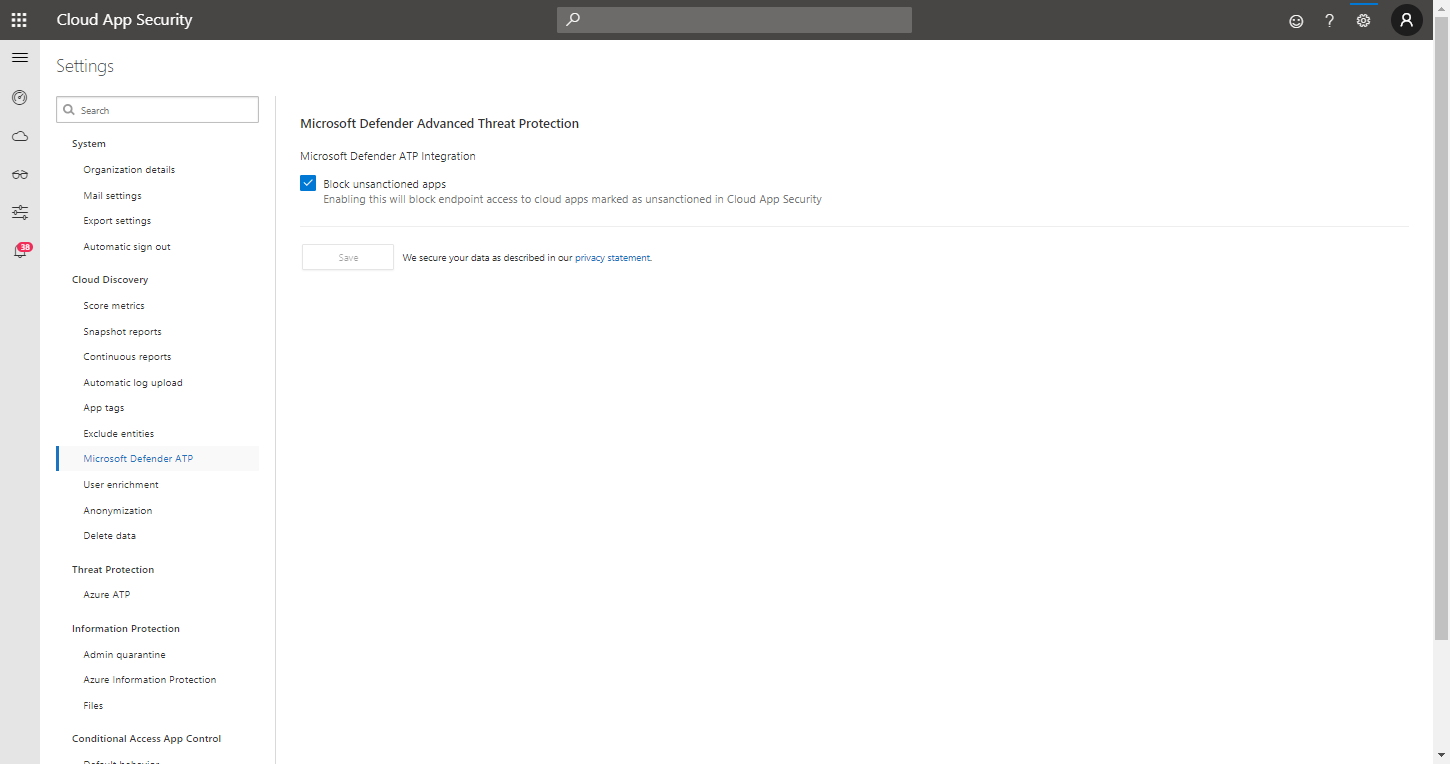Viewport: 1450px width, 764px height.
Task: Open the user account avatar
Action: coord(1407,20)
